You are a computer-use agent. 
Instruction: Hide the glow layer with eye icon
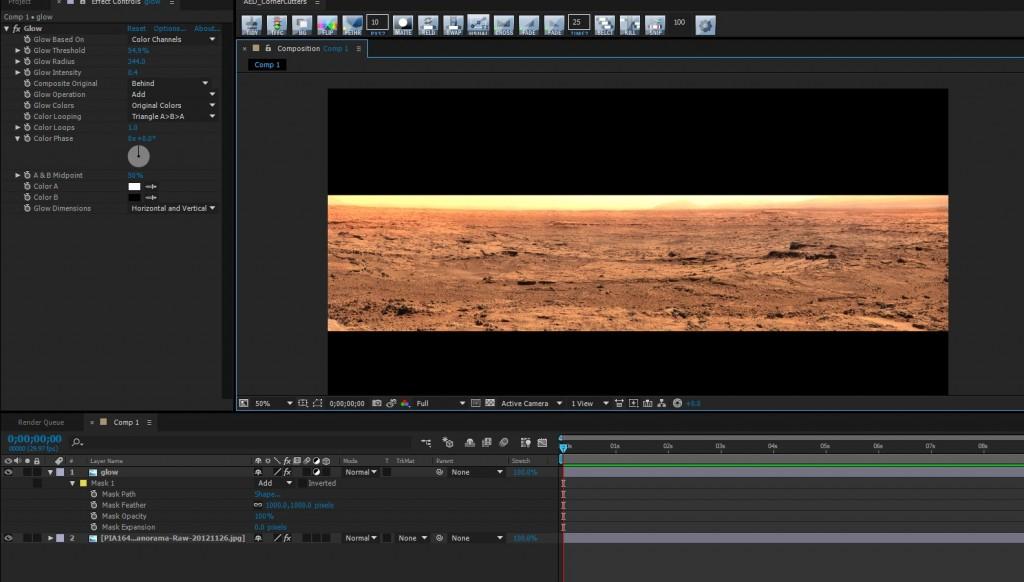tap(8, 472)
